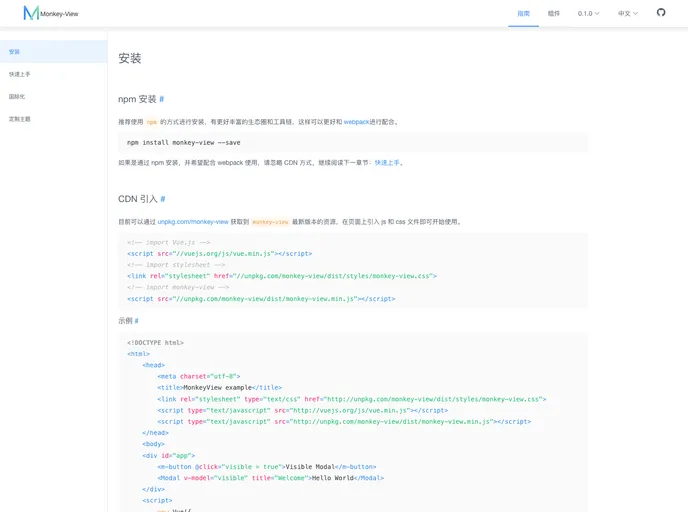
Task: Click the 安装 page heading
Action: [x=130, y=58]
